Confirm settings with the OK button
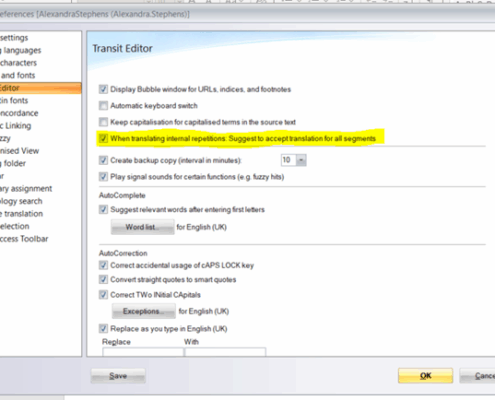495x400 pixels. click(x=425, y=376)
